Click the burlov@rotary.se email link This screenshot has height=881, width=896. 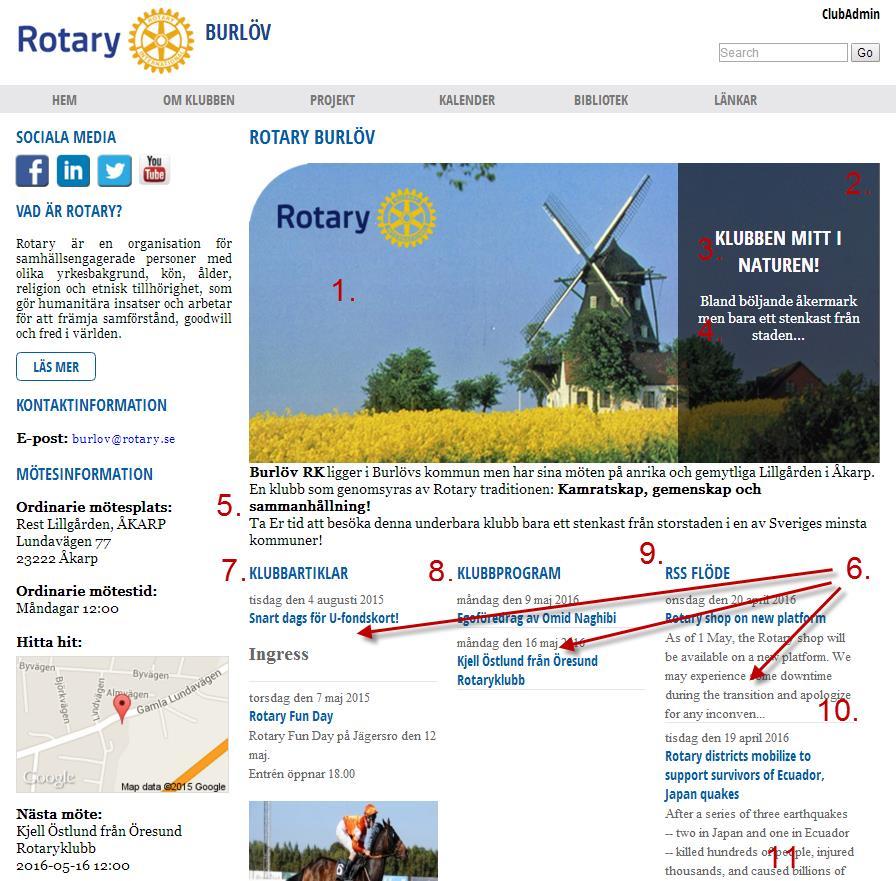click(x=123, y=439)
